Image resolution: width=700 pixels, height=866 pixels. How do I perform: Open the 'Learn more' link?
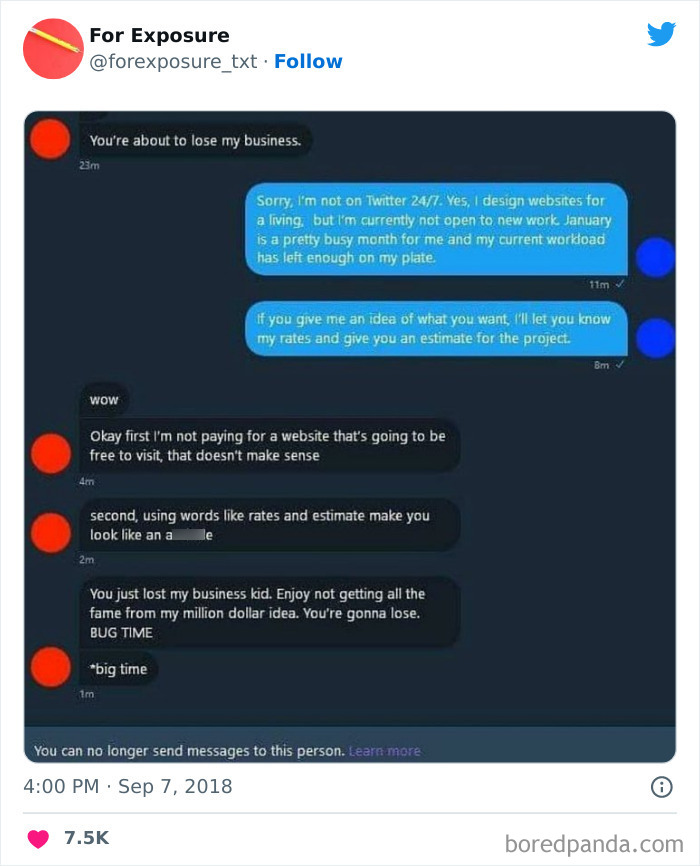tap(385, 751)
